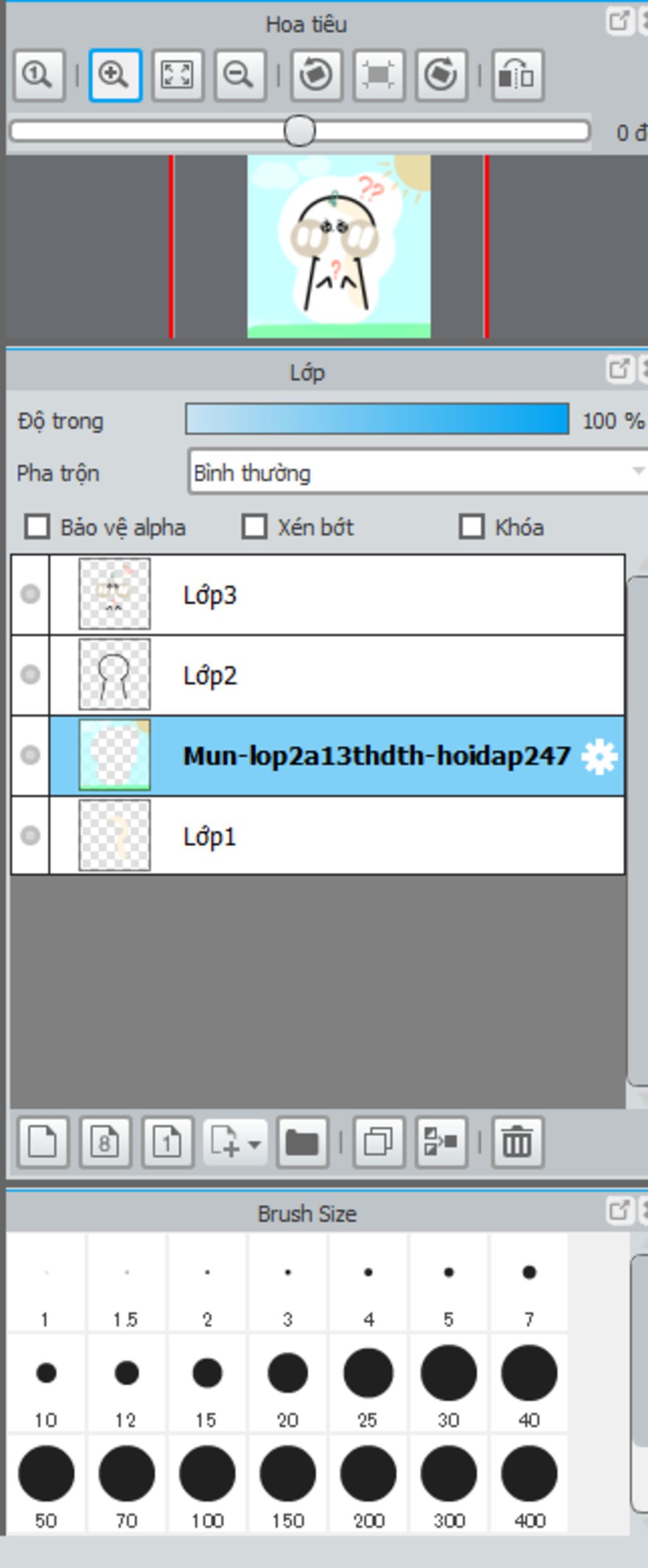
Task: Open settings gear for the Mun-lop2a13thdth-hoidap247 layer
Action: 599,756
